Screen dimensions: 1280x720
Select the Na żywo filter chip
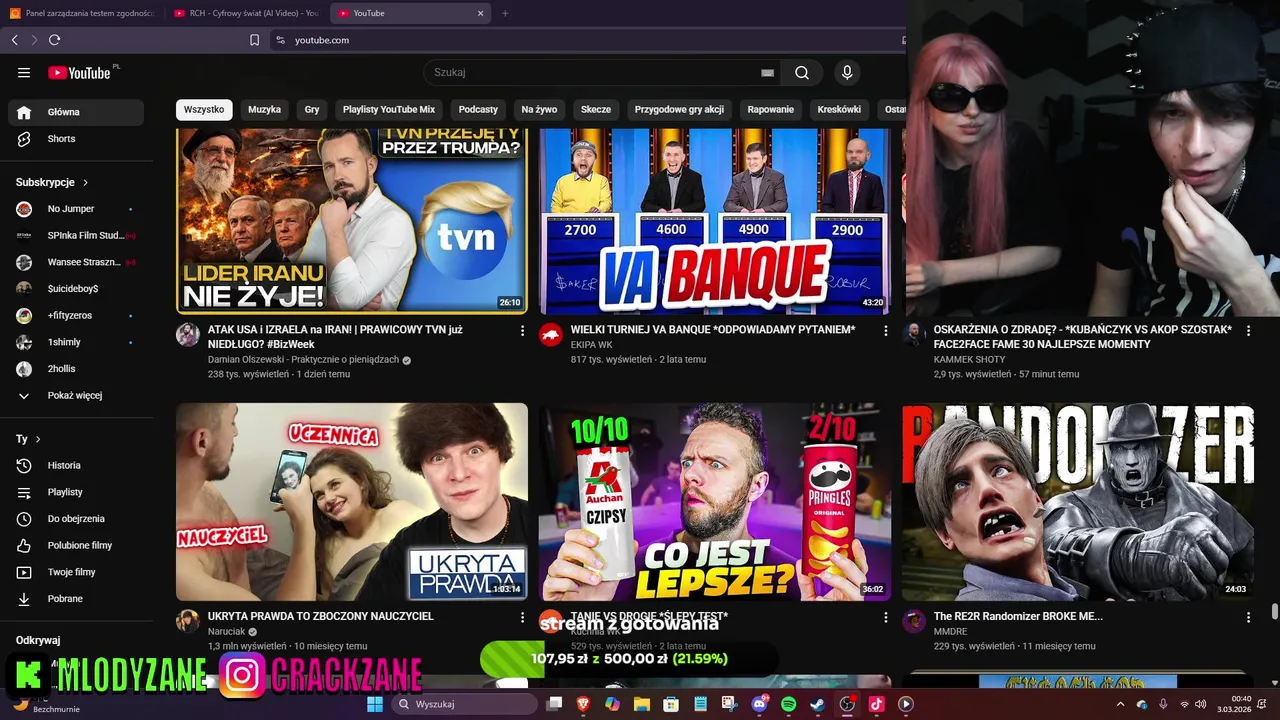click(x=539, y=110)
